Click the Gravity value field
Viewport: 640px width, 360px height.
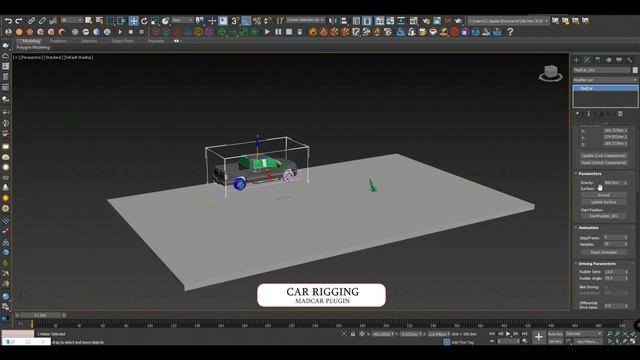[613, 183]
